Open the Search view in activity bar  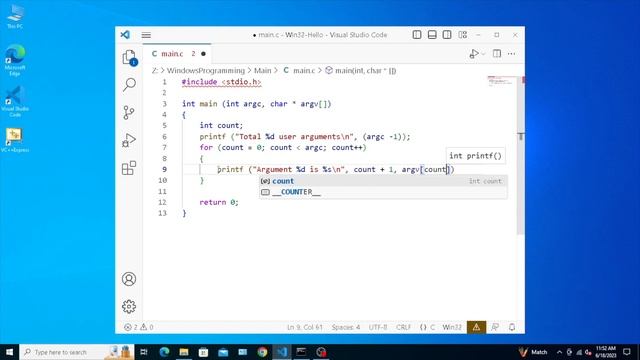129,84
